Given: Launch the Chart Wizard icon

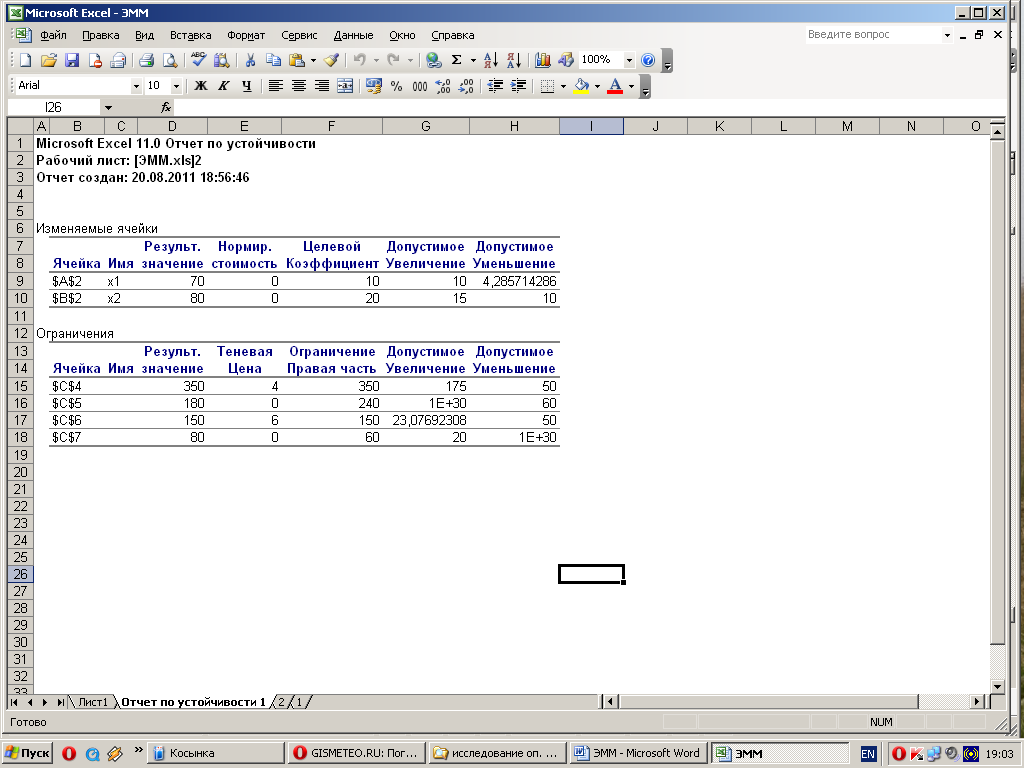Looking at the screenshot, I should [543, 60].
